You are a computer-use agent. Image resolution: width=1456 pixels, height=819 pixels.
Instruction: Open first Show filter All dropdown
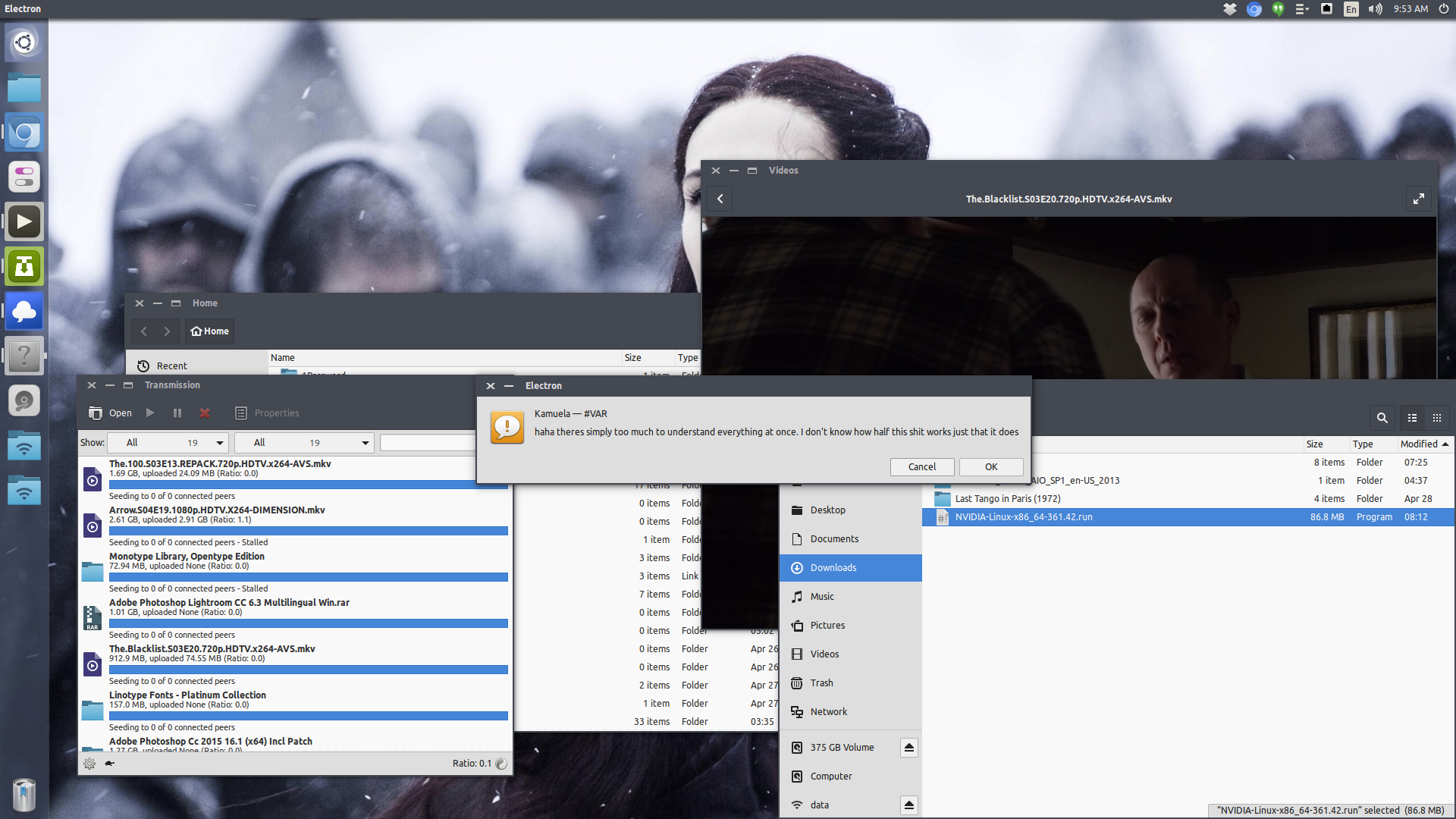pyautogui.click(x=168, y=443)
